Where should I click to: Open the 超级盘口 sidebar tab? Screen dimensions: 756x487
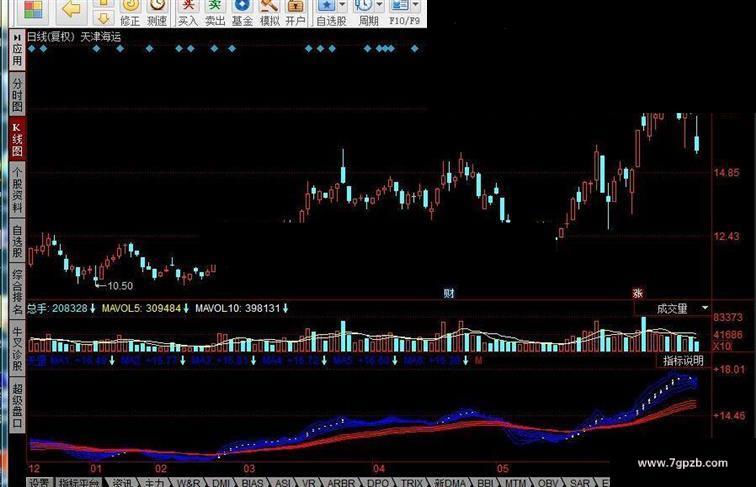(x=17, y=405)
